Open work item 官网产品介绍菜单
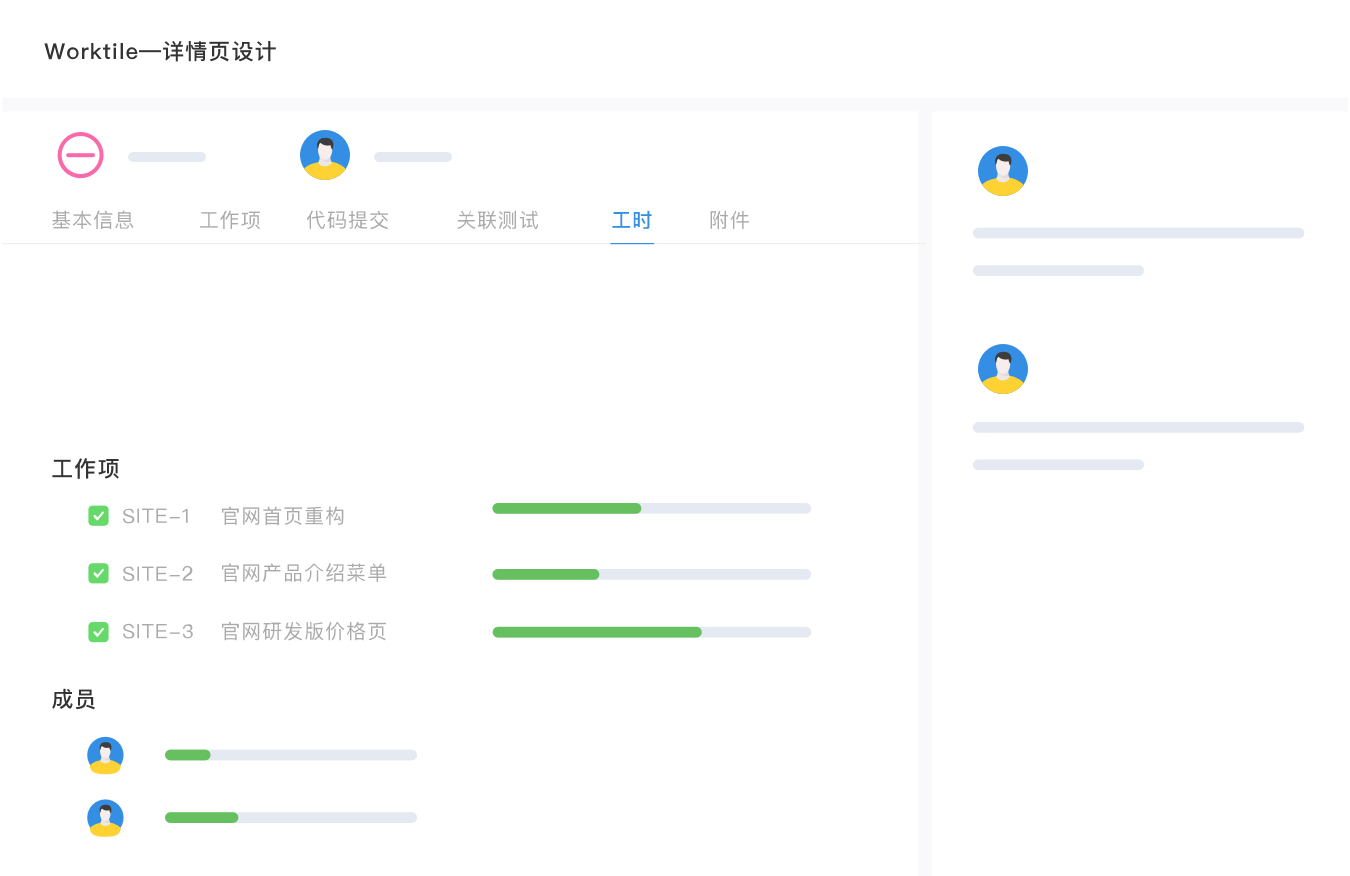This screenshot has height=876, width=1350. [304, 574]
